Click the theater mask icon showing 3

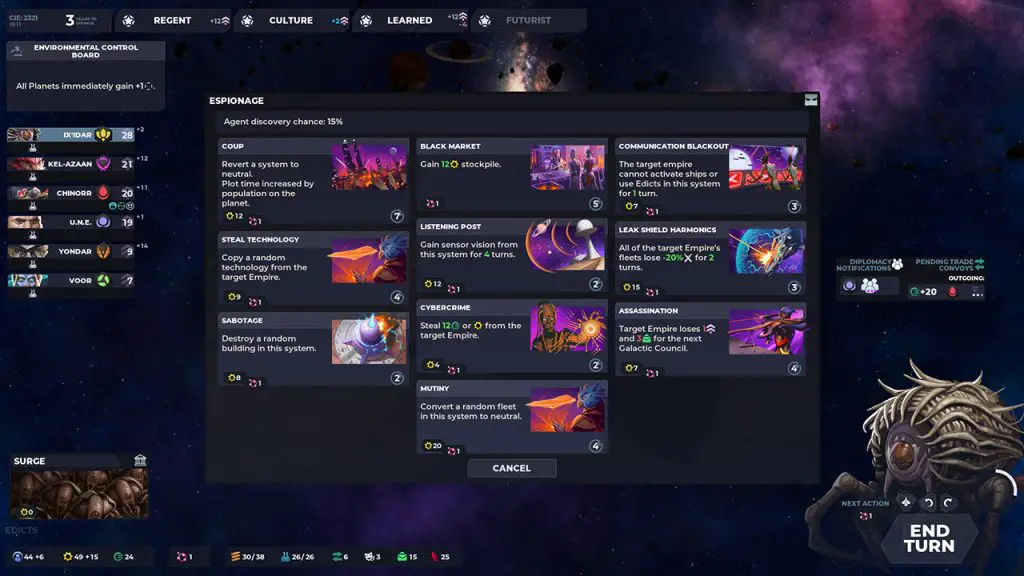point(369,556)
